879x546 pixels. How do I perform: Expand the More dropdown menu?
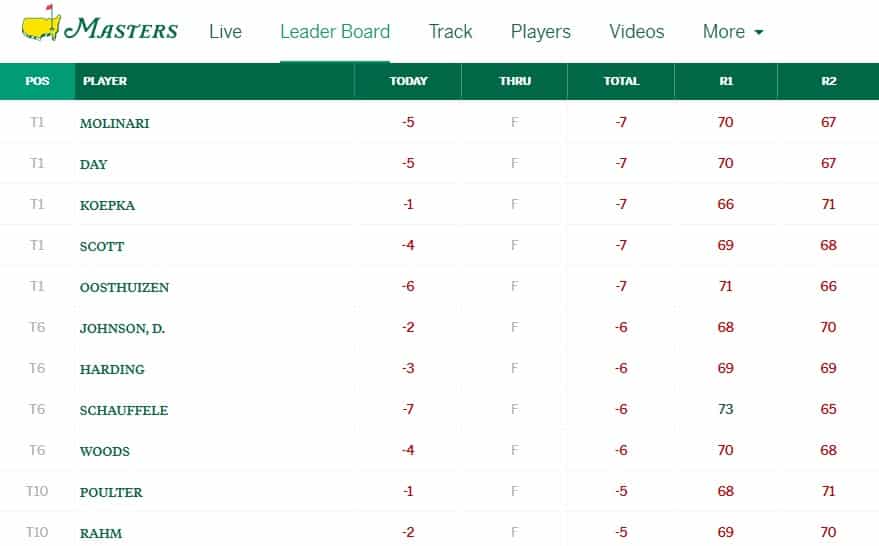pos(733,31)
